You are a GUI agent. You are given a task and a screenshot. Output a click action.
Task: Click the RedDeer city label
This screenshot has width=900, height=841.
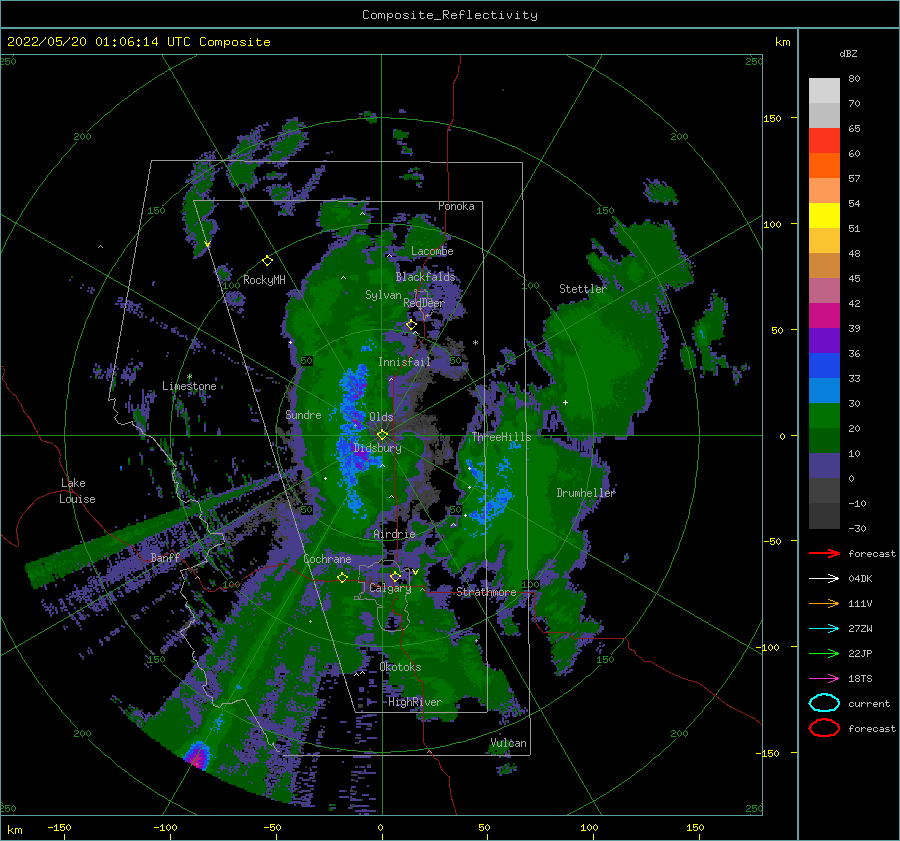[x=424, y=303]
